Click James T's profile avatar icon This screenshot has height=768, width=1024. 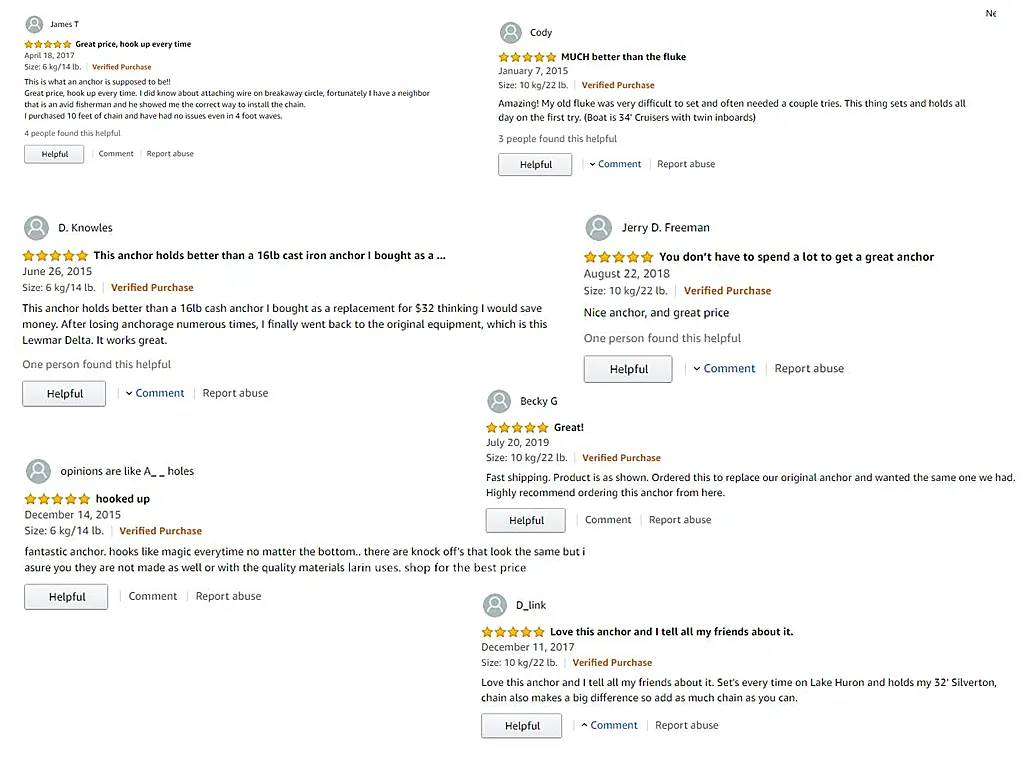(35, 24)
